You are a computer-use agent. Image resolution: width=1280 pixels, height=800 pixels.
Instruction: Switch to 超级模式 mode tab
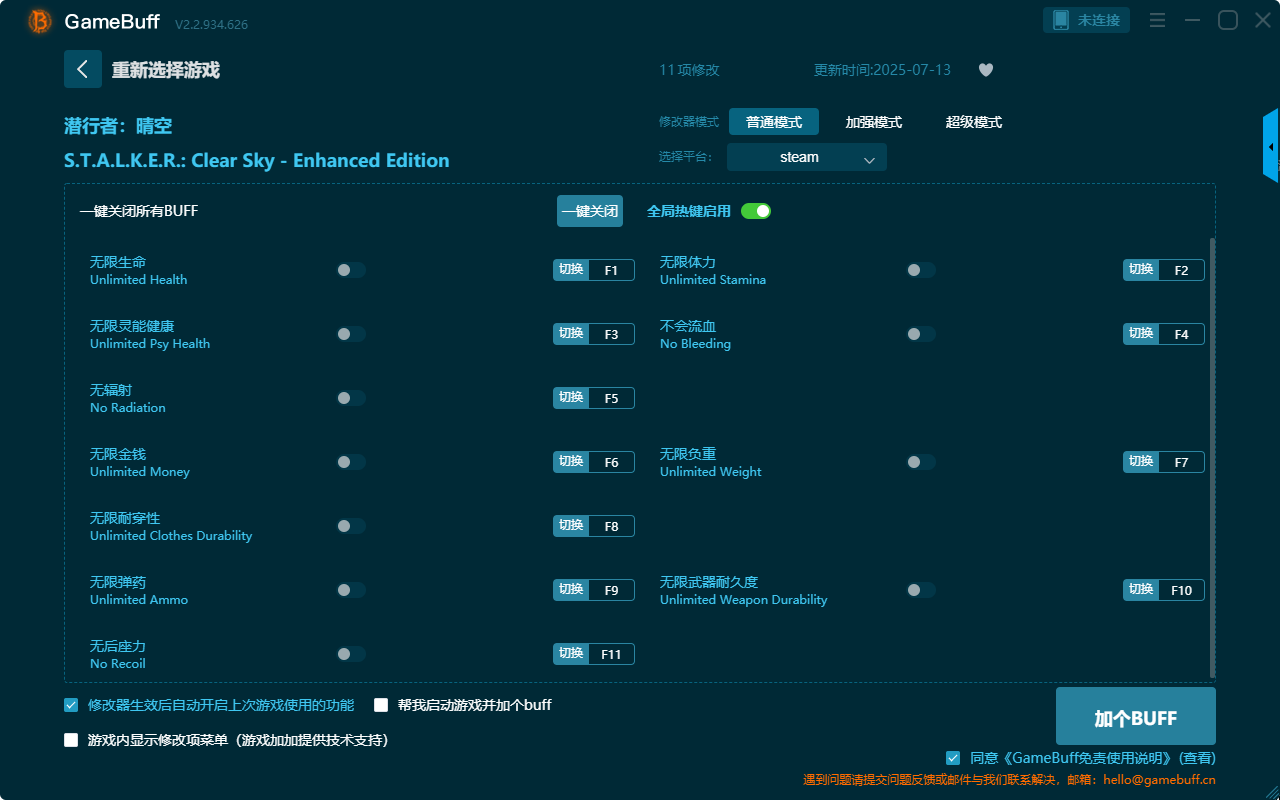coord(974,122)
